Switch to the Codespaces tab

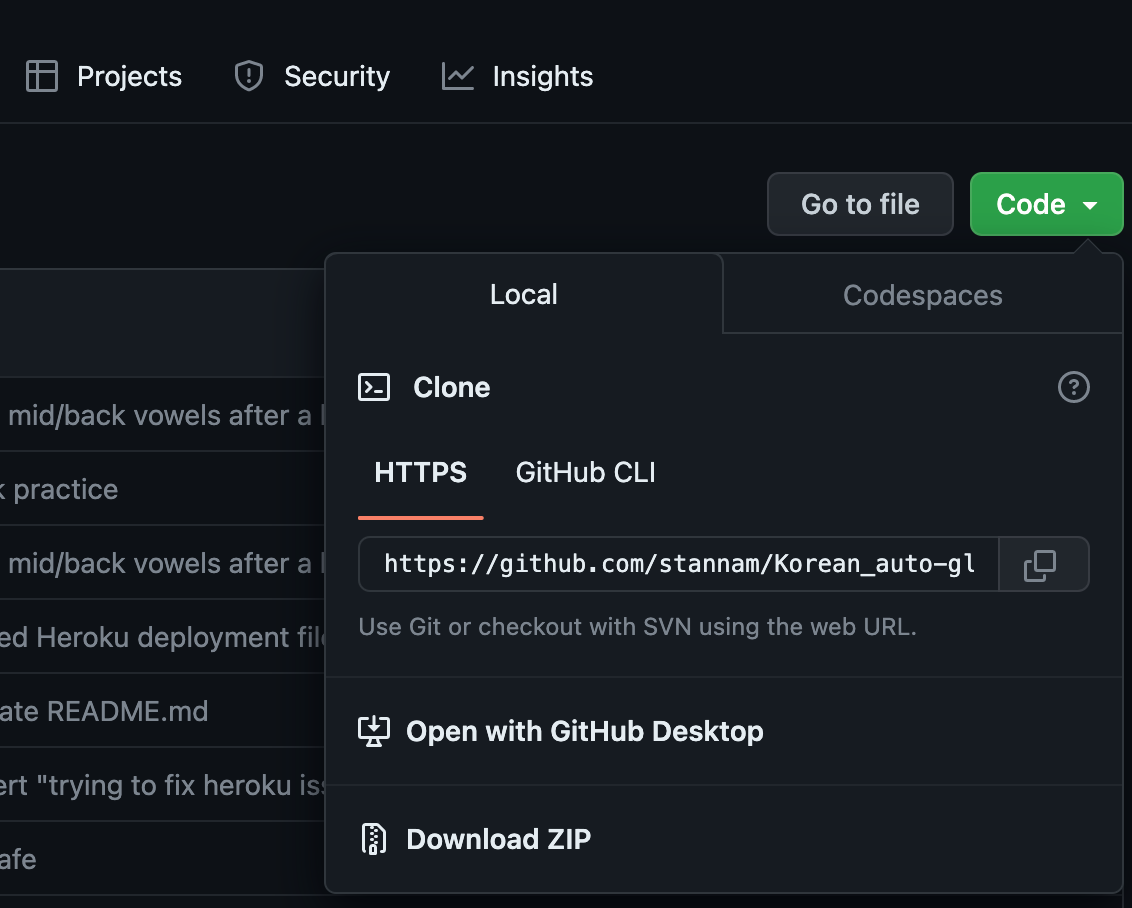point(923,294)
